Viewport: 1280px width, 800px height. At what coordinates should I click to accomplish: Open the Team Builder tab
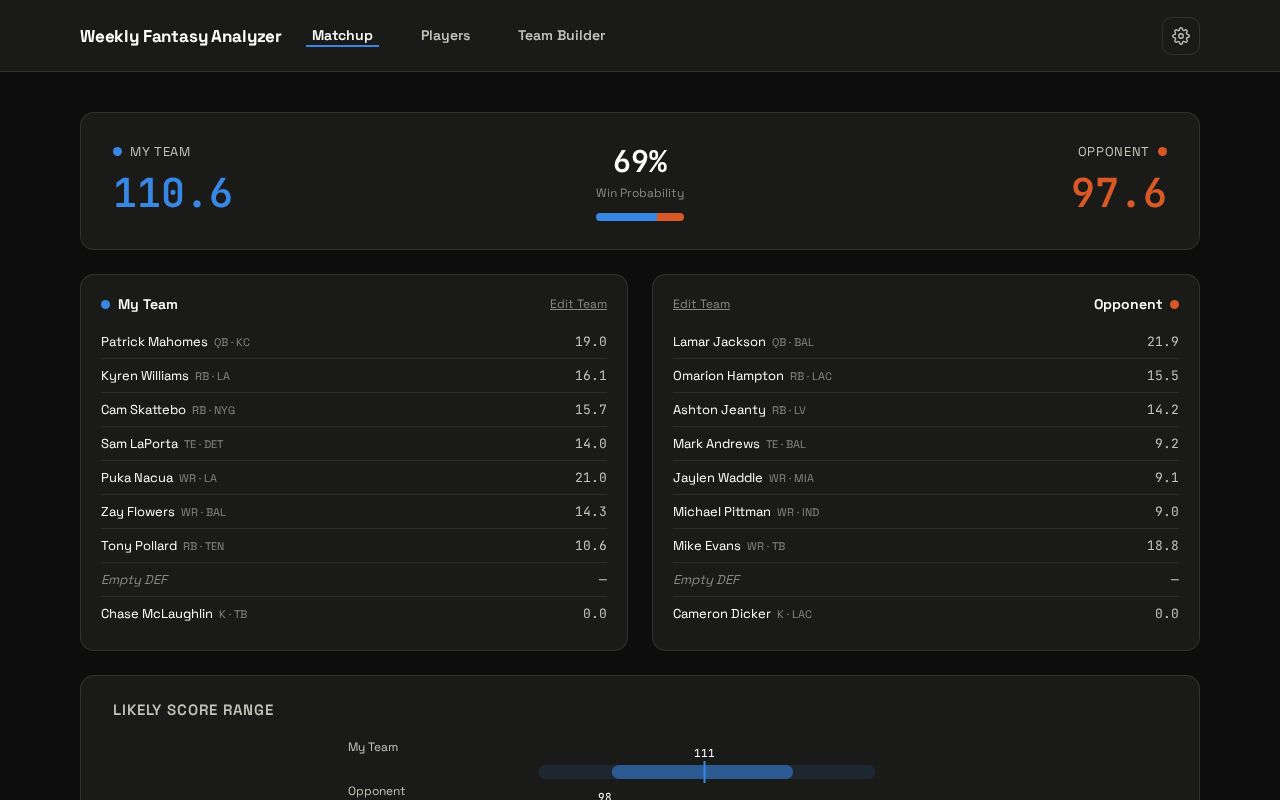point(561,35)
